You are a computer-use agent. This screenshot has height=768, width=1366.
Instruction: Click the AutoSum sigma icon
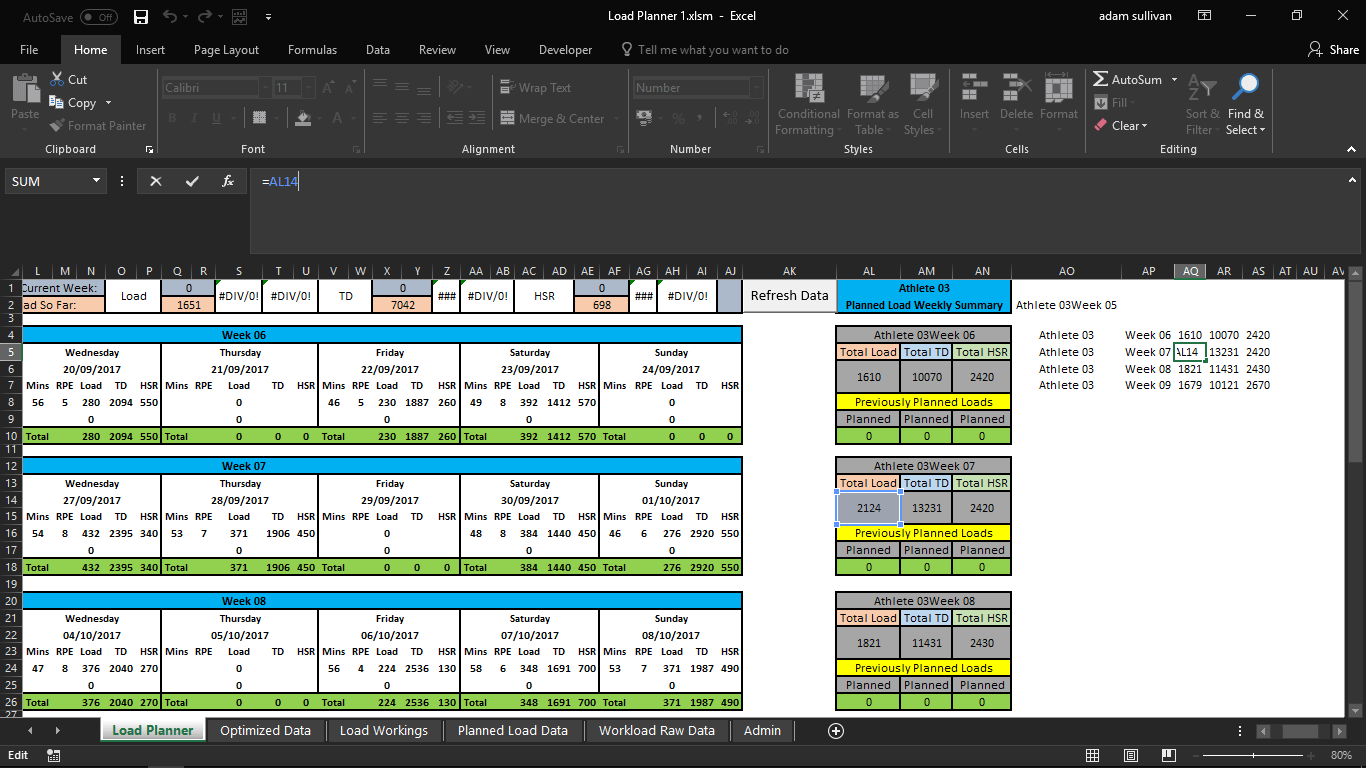tap(1101, 79)
